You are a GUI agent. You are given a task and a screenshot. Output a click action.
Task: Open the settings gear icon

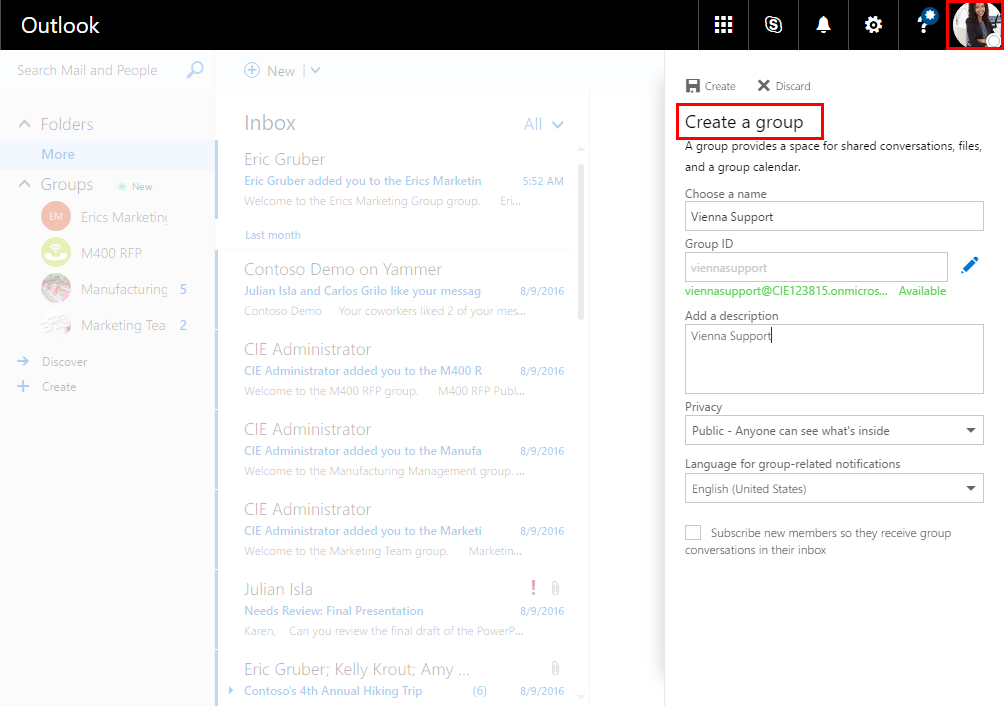[x=873, y=25]
